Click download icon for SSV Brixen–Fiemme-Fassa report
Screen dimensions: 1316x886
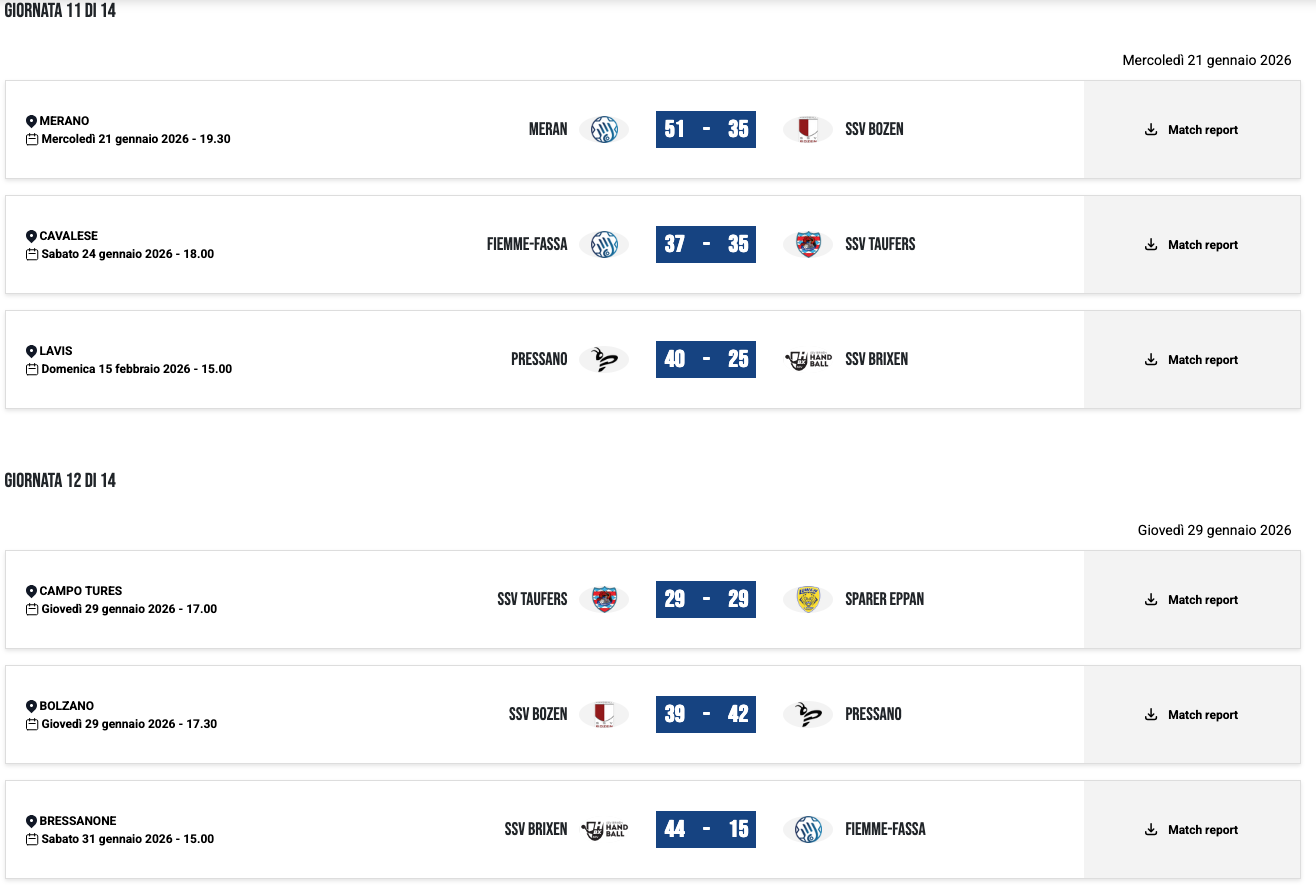pos(1151,830)
